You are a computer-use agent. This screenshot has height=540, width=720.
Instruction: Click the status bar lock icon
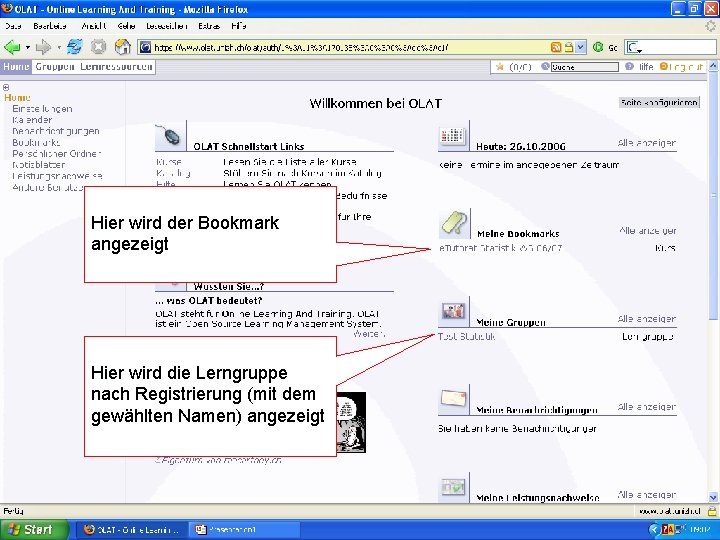(712, 511)
